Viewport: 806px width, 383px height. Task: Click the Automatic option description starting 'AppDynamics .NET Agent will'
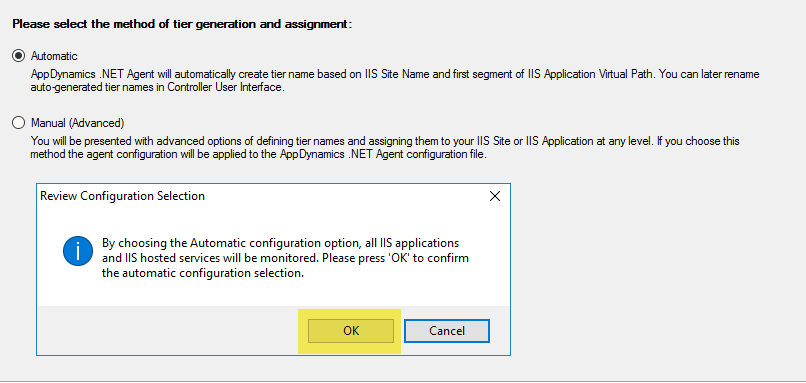click(395, 81)
